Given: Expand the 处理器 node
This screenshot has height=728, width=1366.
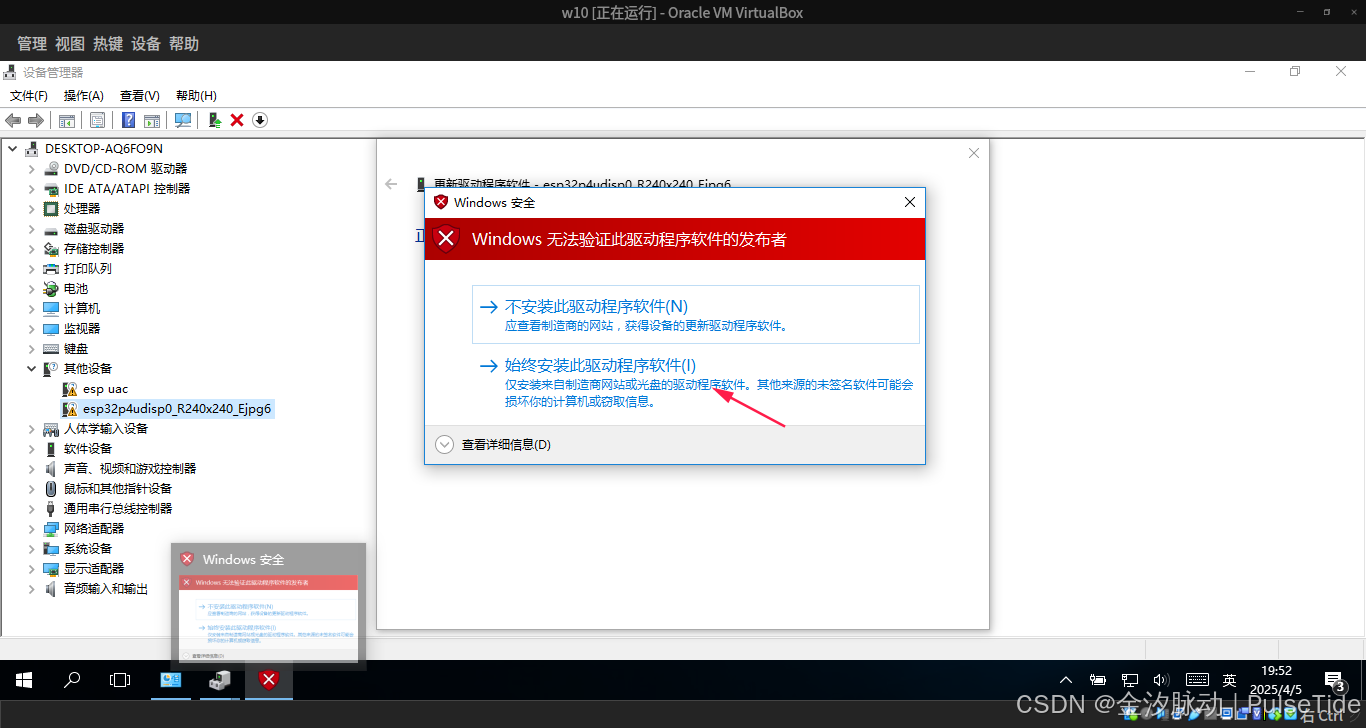Looking at the screenshot, I should pyautogui.click(x=32, y=208).
